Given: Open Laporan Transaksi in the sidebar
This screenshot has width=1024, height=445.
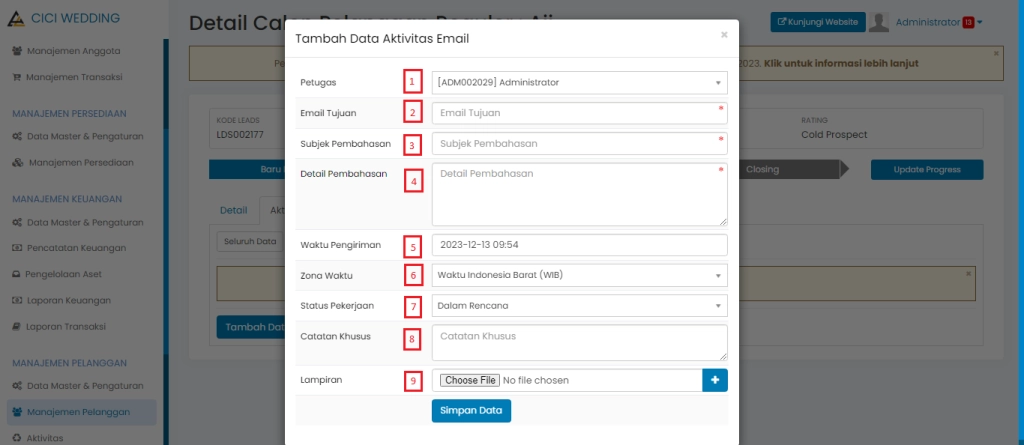Looking at the screenshot, I should coord(68,326).
